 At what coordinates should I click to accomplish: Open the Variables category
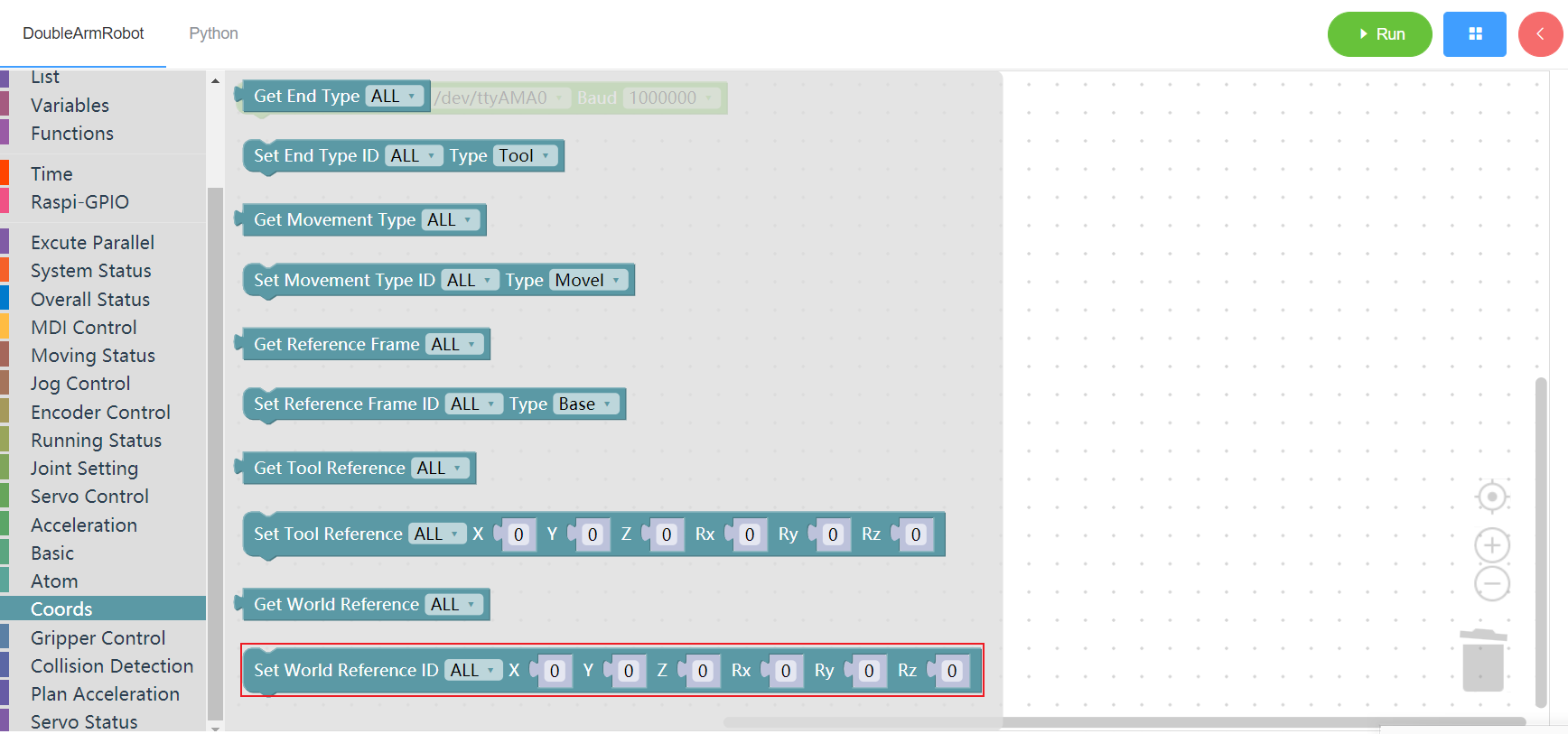(103, 105)
